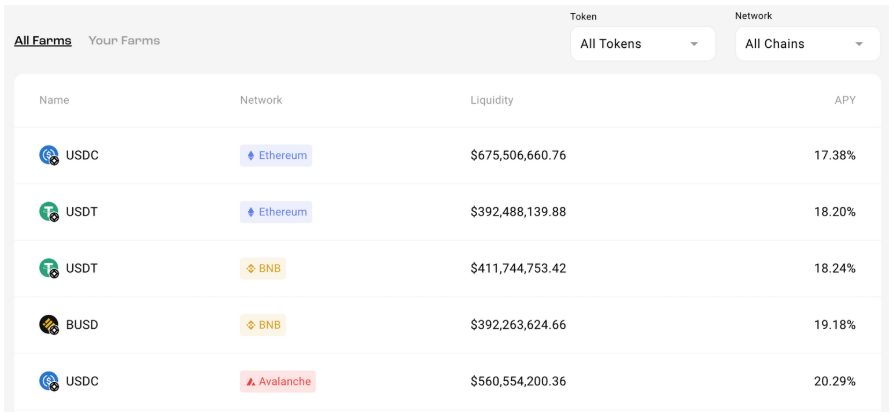Open the All Chains network dropdown
The image size is (894, 418).
(807, 44)
